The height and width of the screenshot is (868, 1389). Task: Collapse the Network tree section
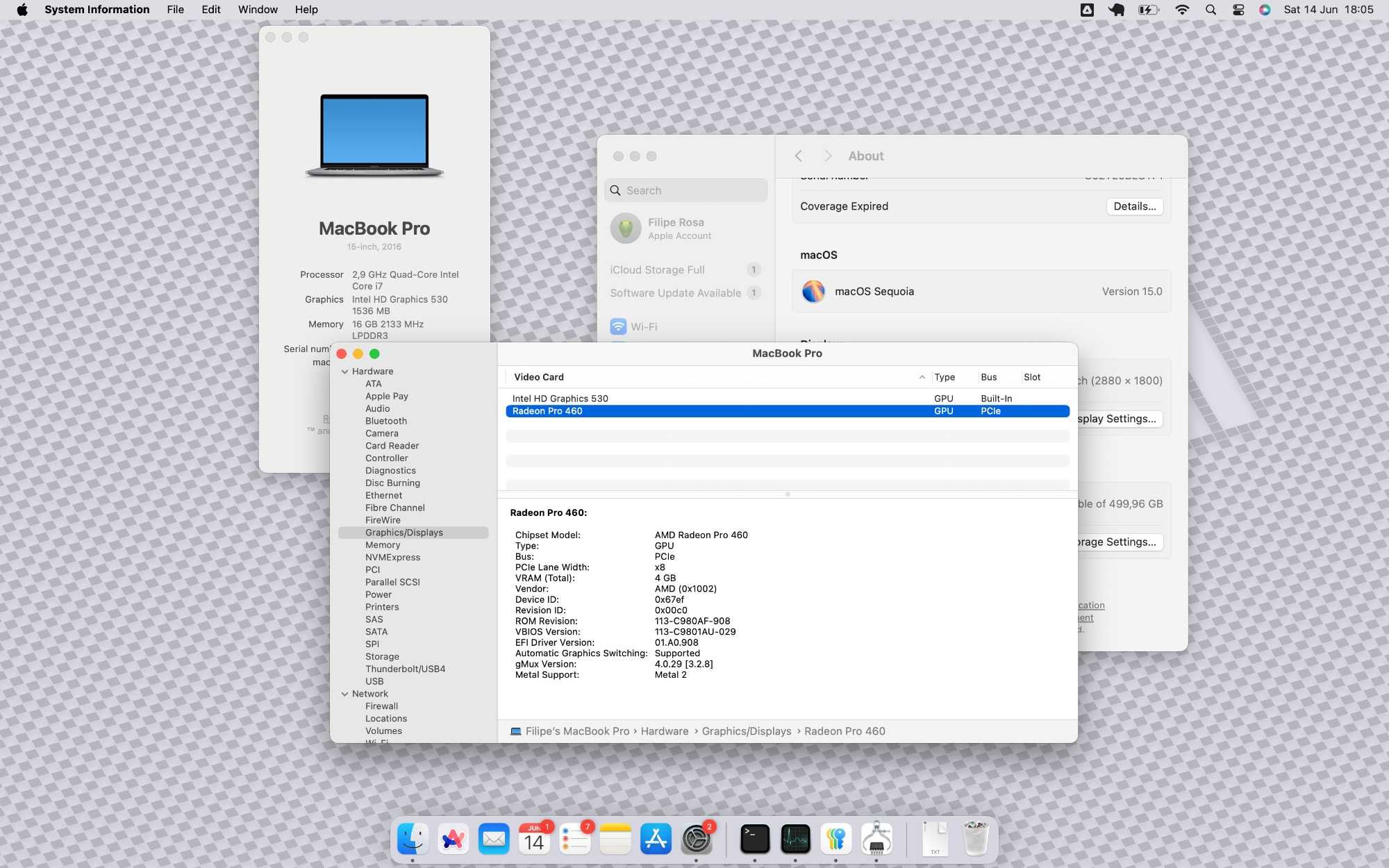344,694
